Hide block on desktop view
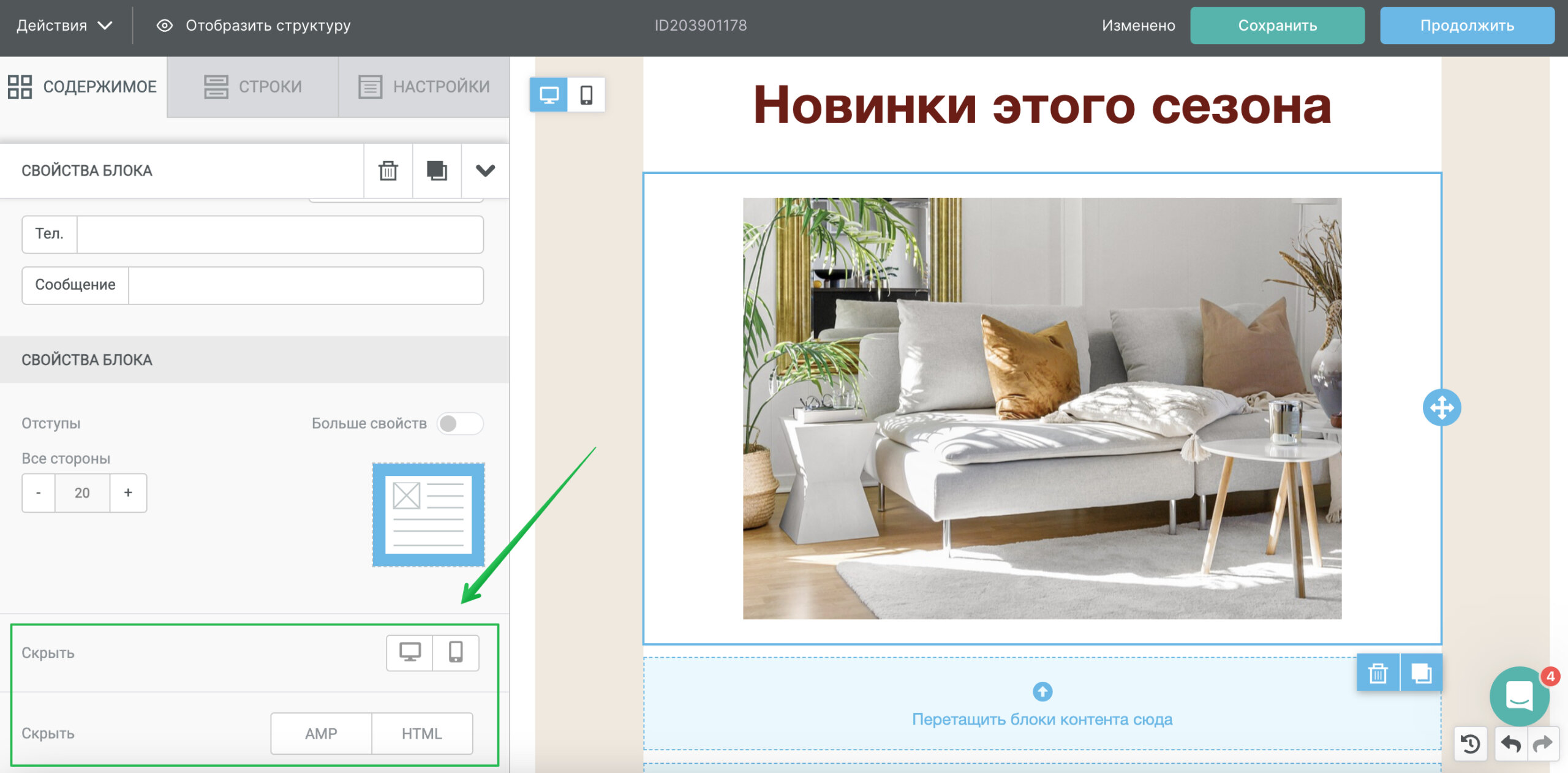This screenshot has height=773, width=1568. pyautogui.click(x=410, y=652)
